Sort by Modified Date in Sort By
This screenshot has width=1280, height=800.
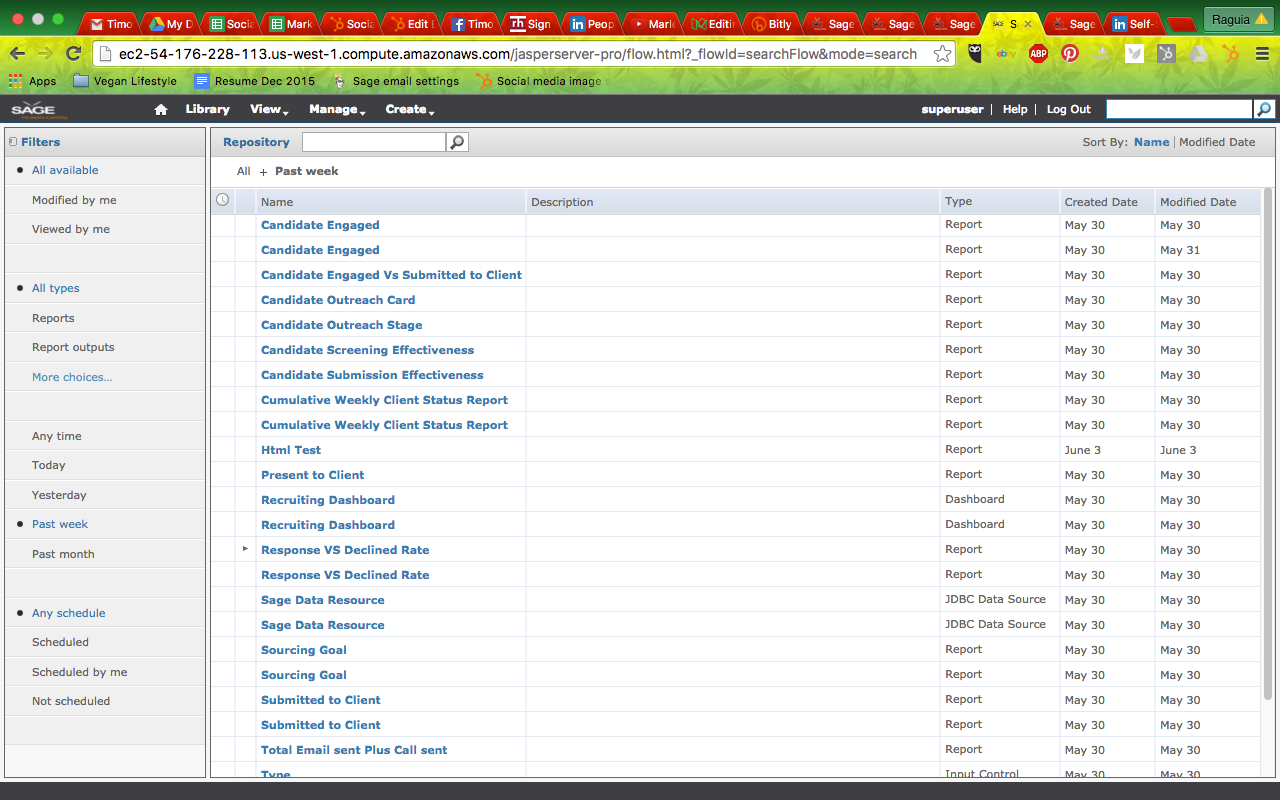coord(1217,142)
